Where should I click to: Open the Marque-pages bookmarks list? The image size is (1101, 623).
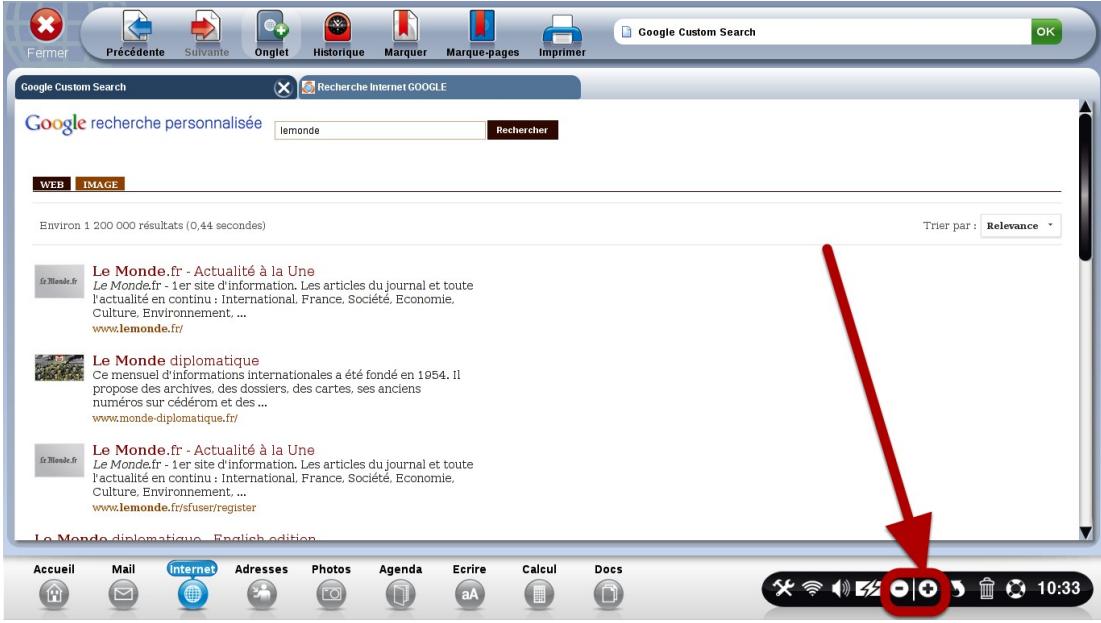click(482, 27)
